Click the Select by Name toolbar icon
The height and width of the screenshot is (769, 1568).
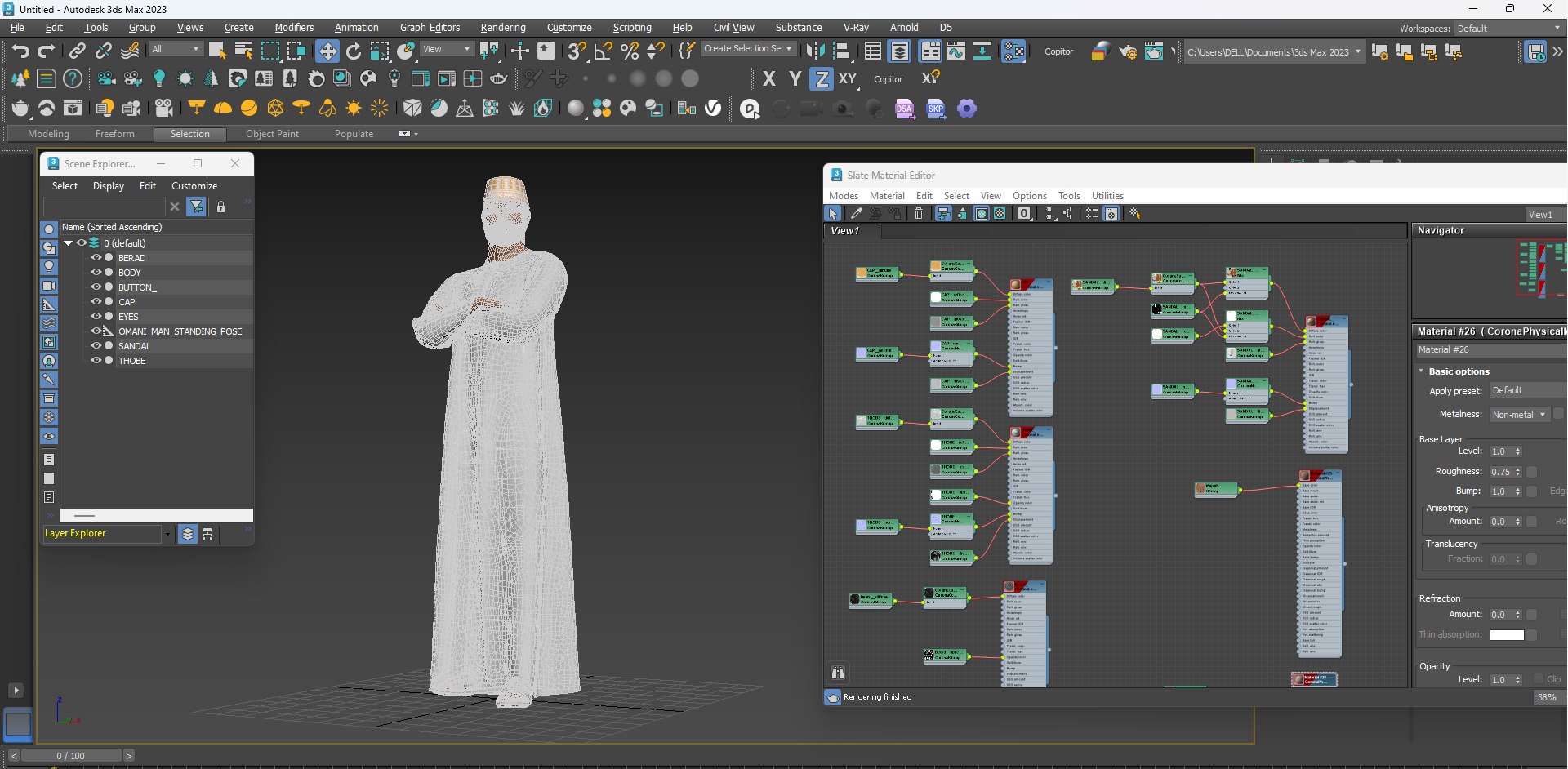[243, 51]
